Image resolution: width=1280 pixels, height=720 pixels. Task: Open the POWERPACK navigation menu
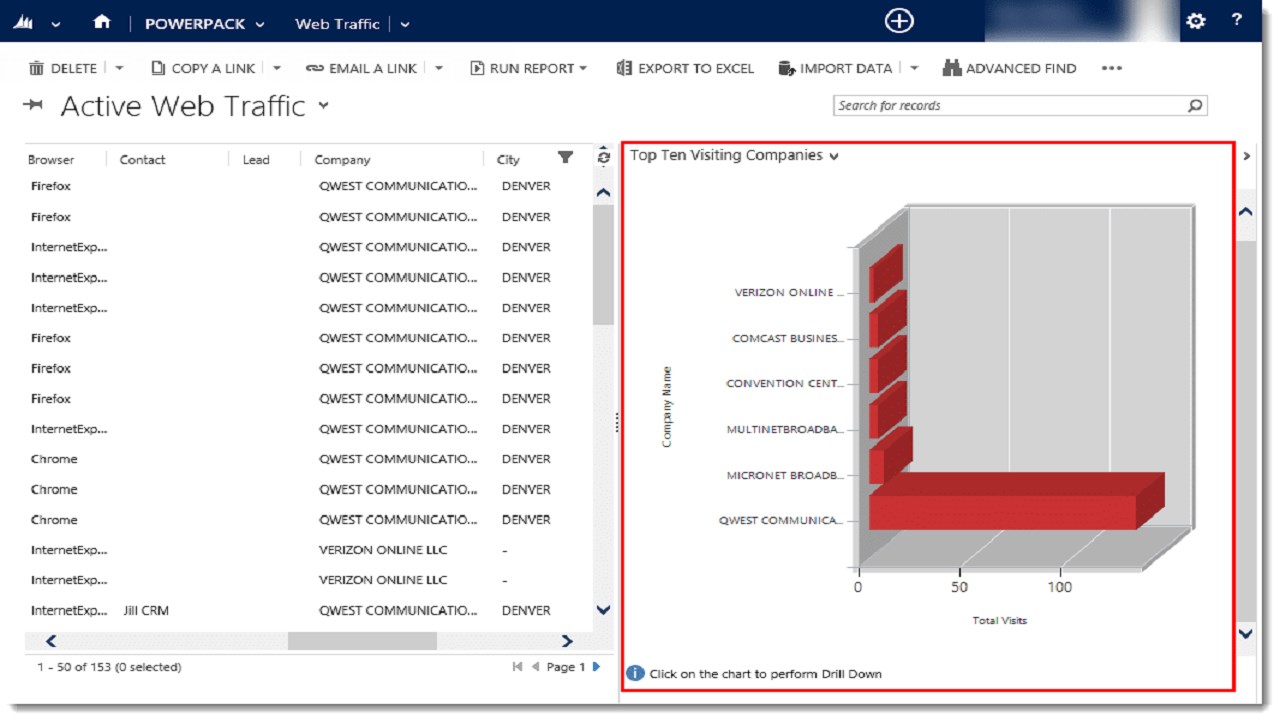click(205, 24)
